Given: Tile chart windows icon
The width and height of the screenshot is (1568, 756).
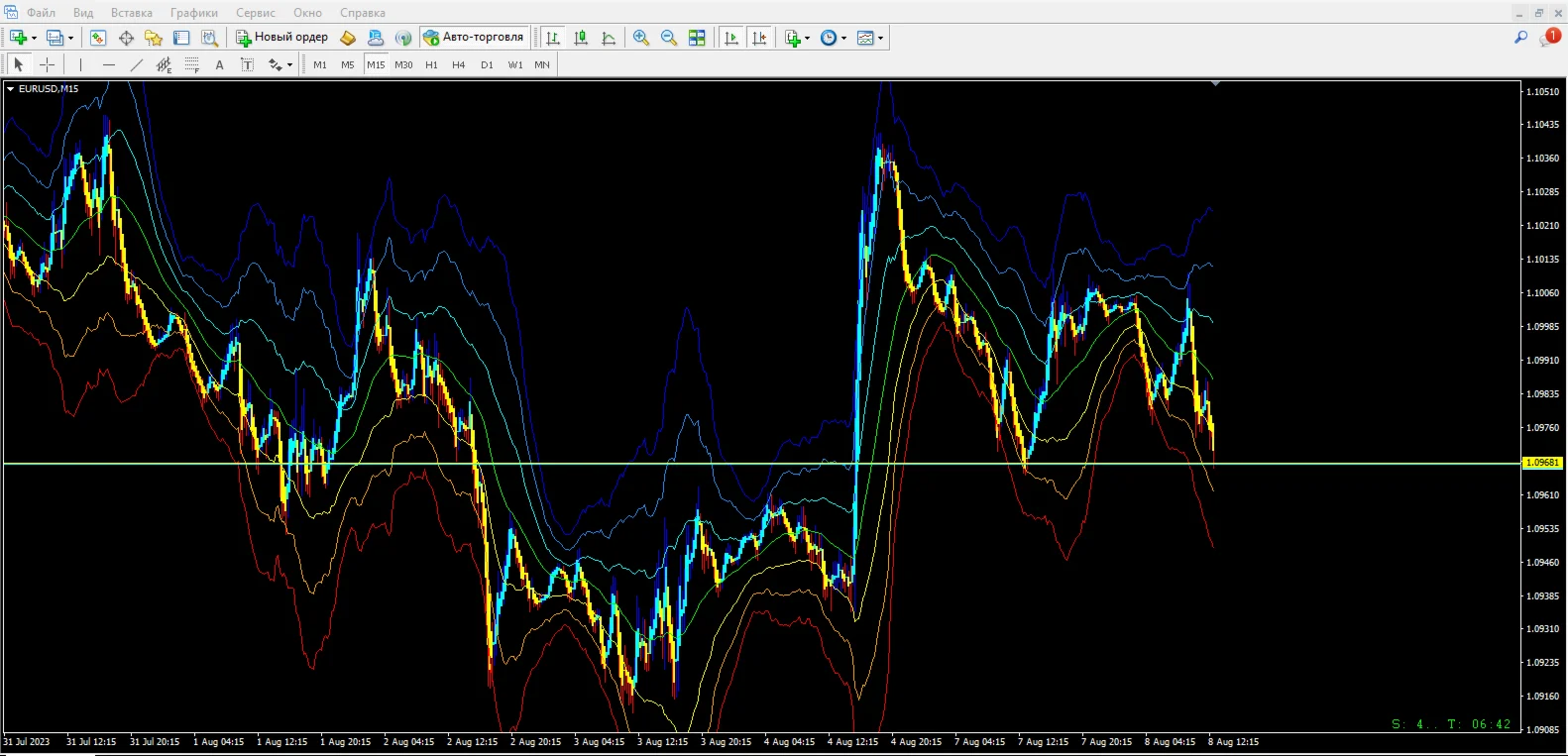Looking at the screenshot, I should coord(697,38).
